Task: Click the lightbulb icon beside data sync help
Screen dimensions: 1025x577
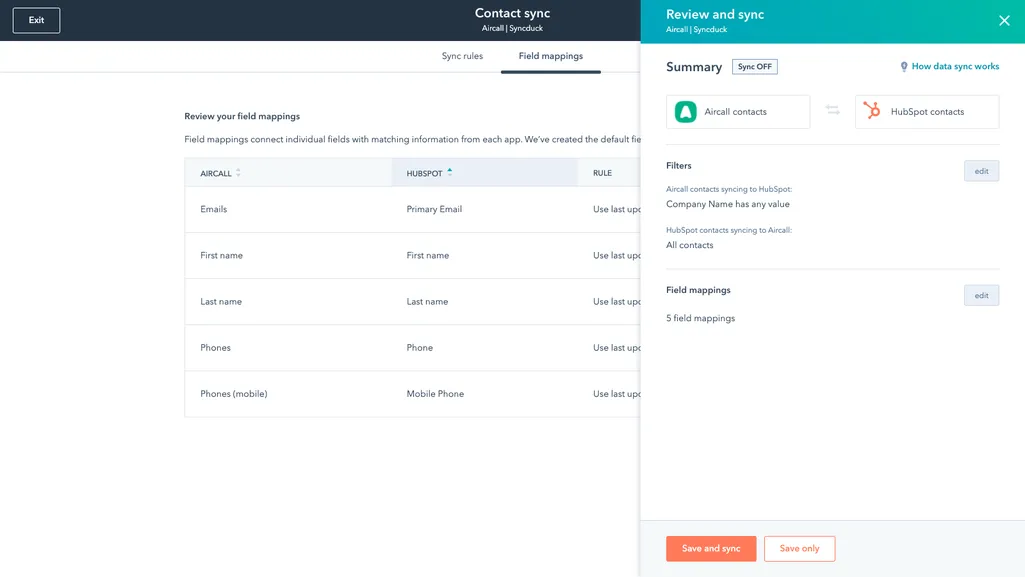Action: click(904, 67)
